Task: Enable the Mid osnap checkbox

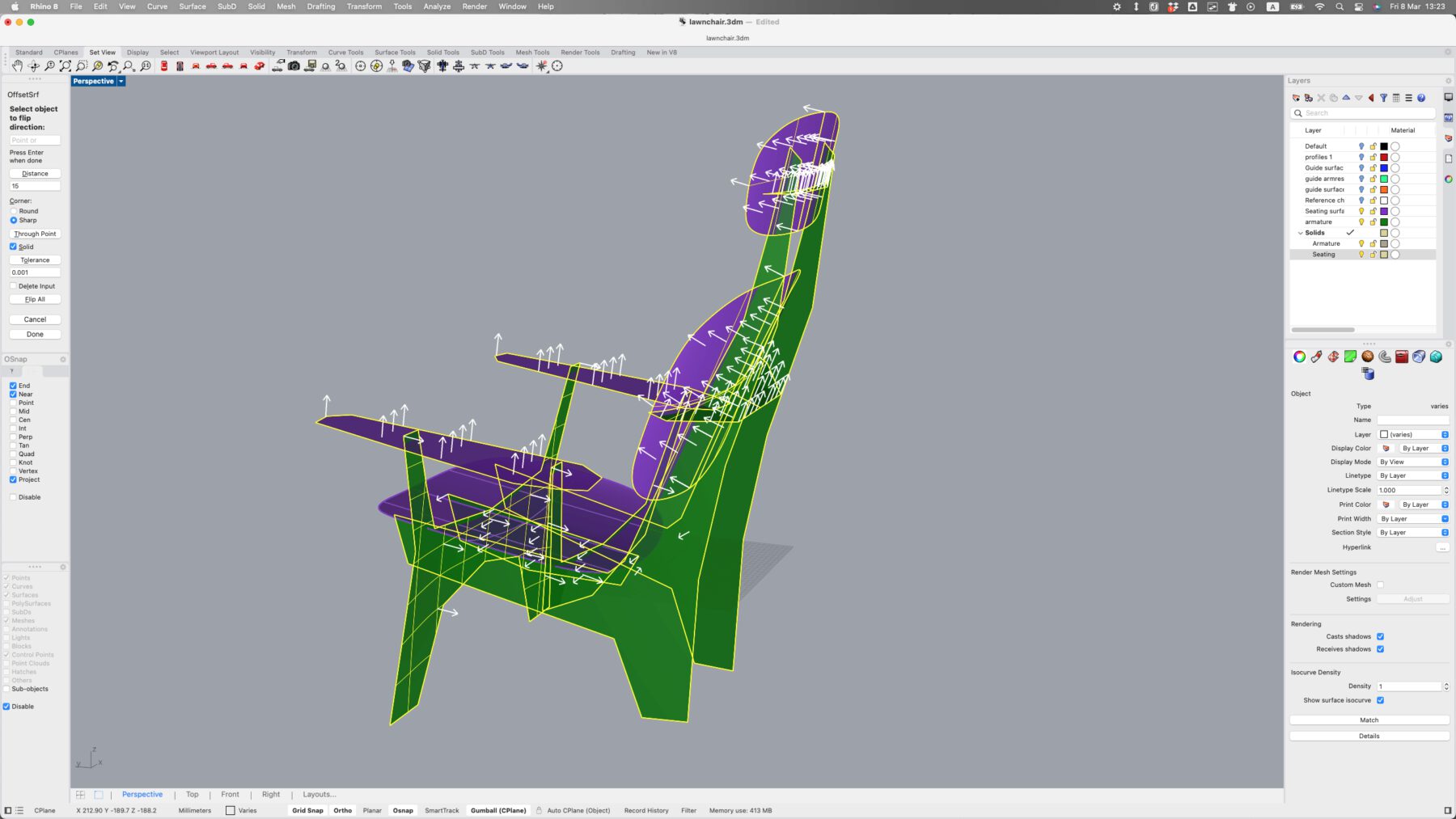Action: [13, 412]
